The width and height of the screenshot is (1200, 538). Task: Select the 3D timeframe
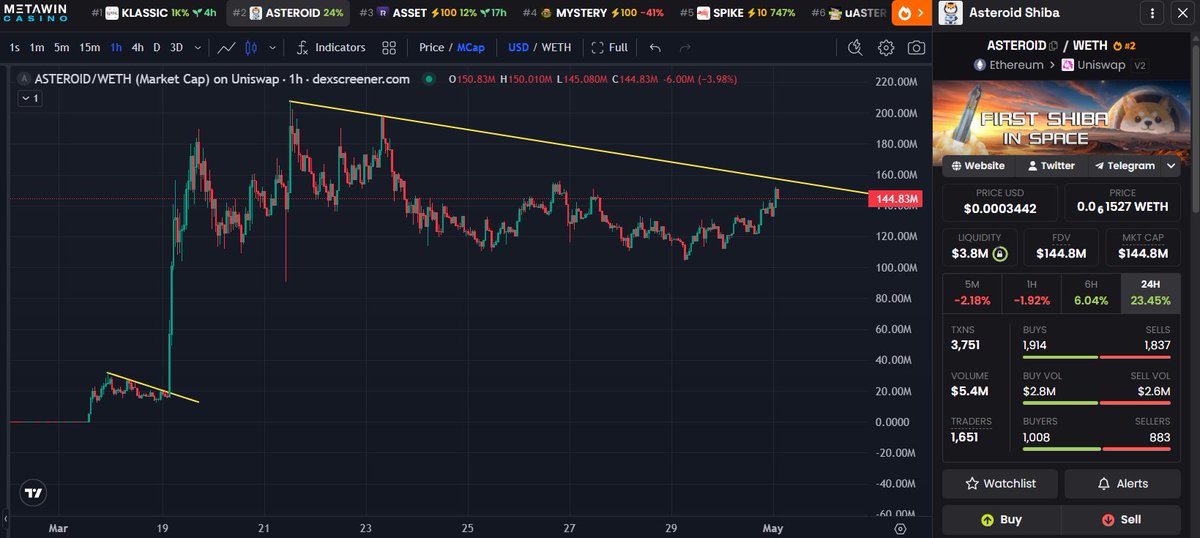click(177, 47)
